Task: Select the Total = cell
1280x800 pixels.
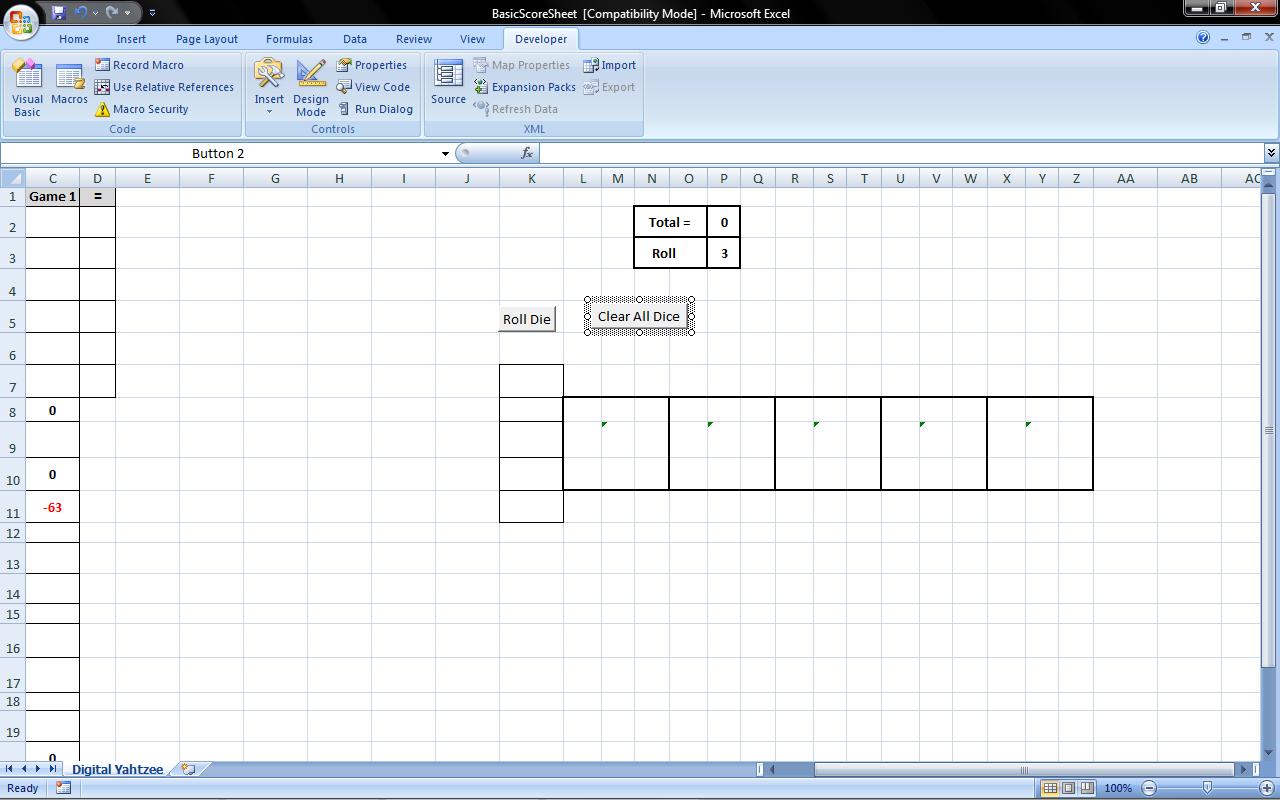Action: (670, 222)
